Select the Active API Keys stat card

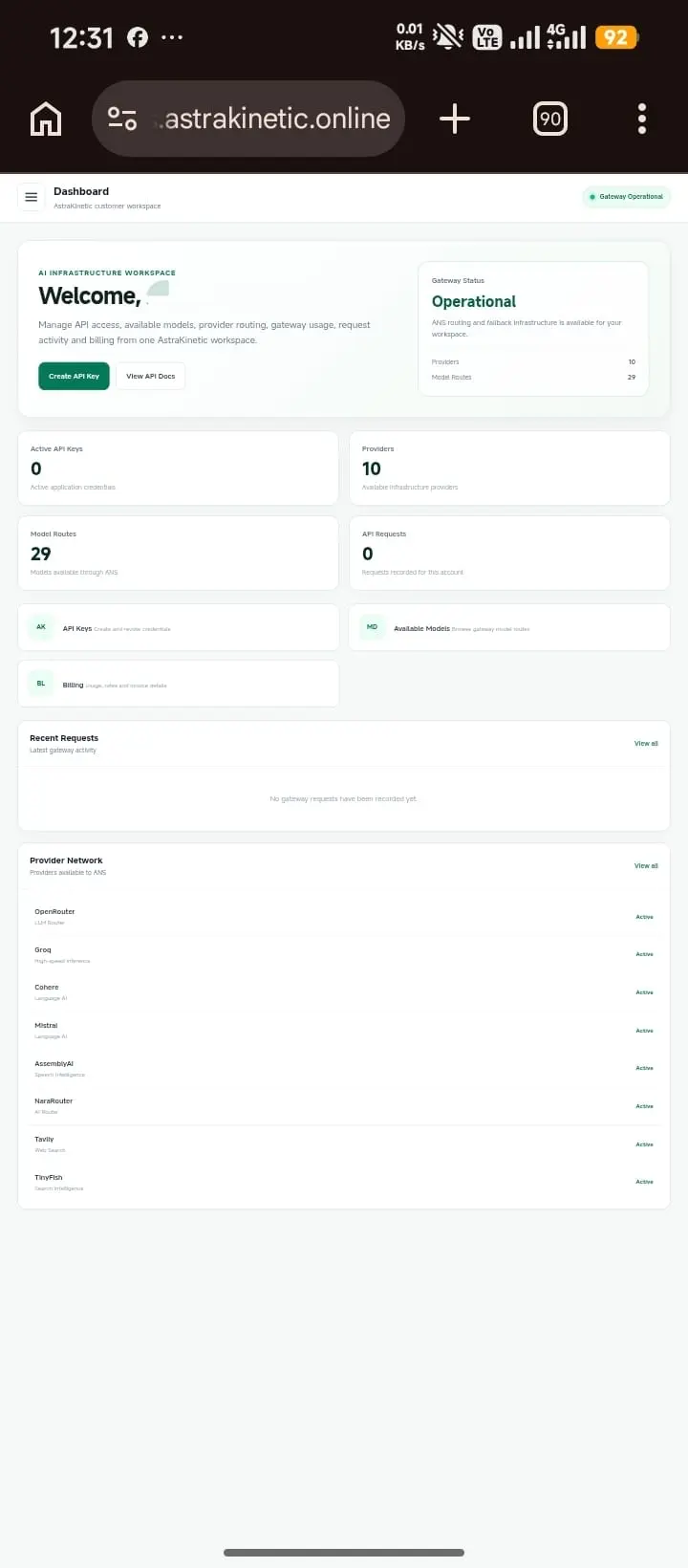179,468
